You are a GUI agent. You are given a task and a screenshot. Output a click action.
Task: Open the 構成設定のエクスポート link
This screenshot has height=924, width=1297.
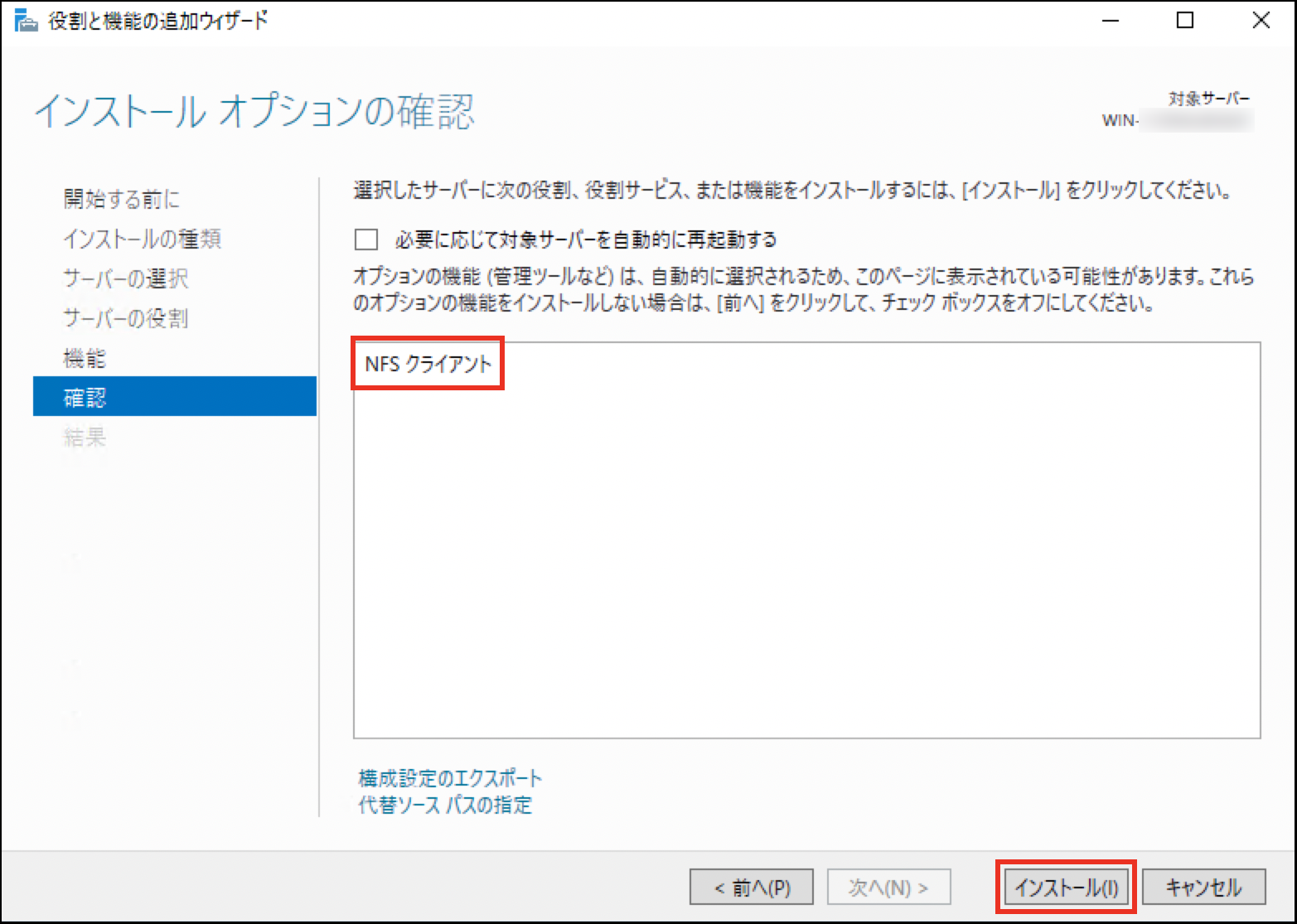coord(450,778)
